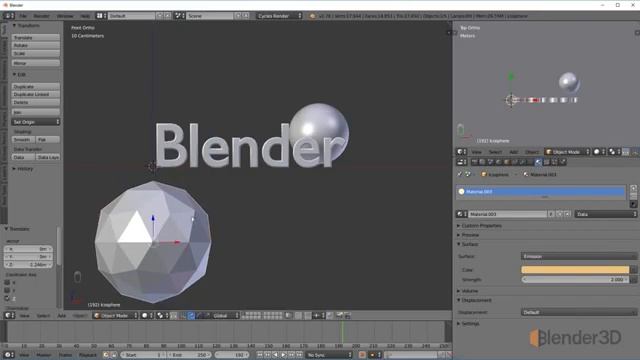Open the scene browser icon beside Scene
The image size is (640, 360).
click(x=179, y=16)
